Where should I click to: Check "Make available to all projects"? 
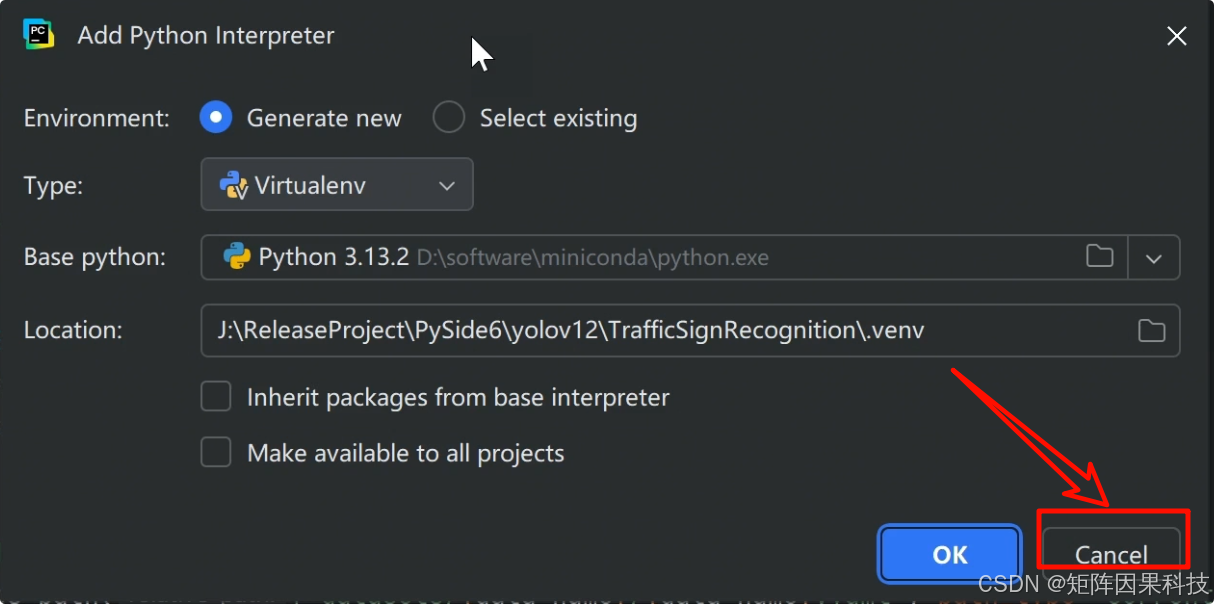click(x=216, y=453)
